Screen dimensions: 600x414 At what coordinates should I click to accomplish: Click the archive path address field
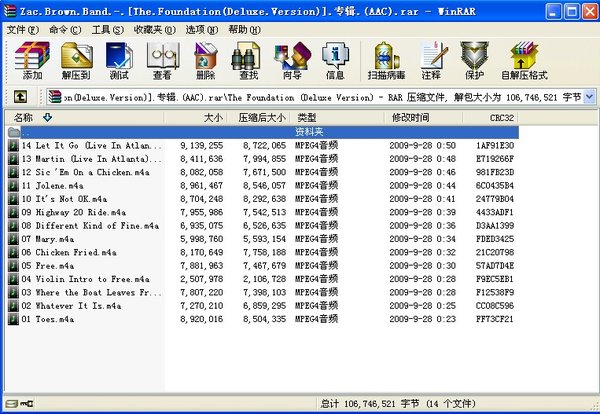pyautogui.click(x=321, y=97)
